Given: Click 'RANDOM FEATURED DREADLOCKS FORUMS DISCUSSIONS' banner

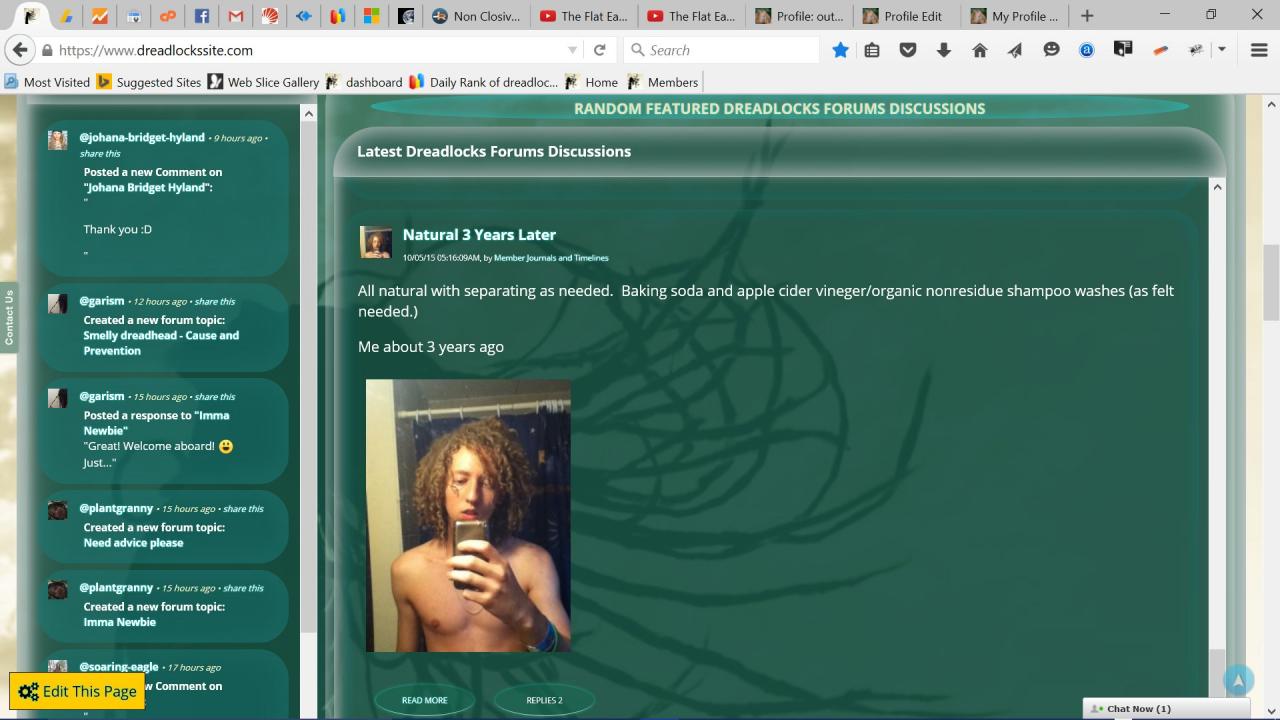Looking at the screenshot, I should (780, 108).
